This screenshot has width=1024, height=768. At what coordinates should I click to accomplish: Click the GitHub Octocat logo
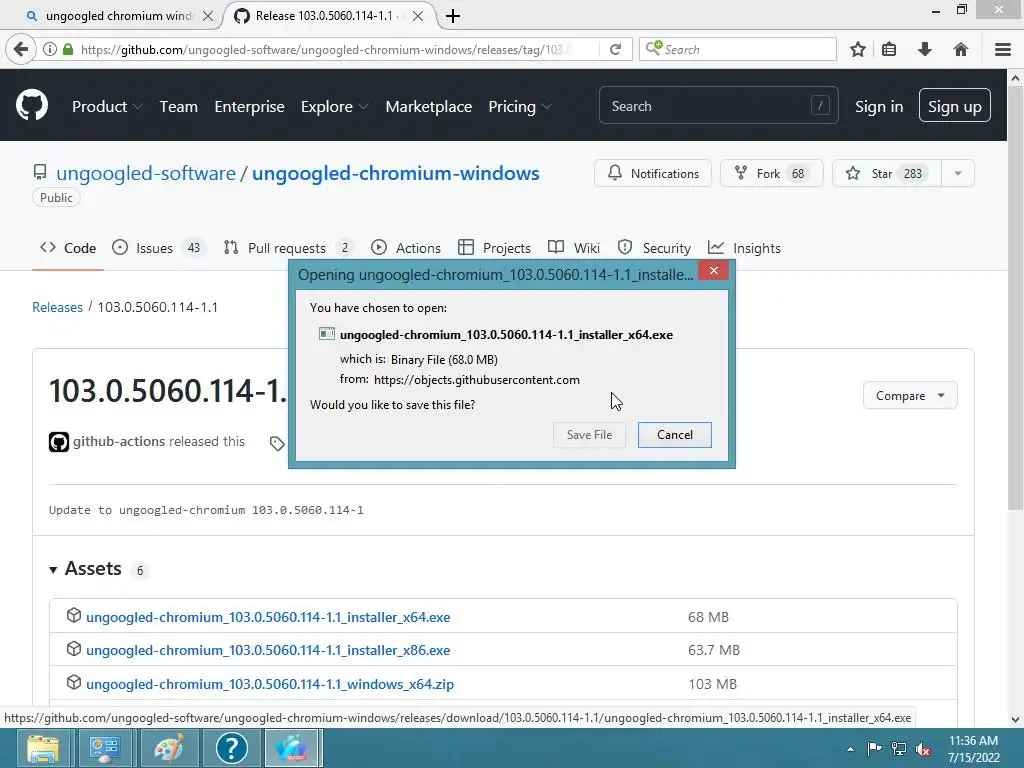coord(31,106)
